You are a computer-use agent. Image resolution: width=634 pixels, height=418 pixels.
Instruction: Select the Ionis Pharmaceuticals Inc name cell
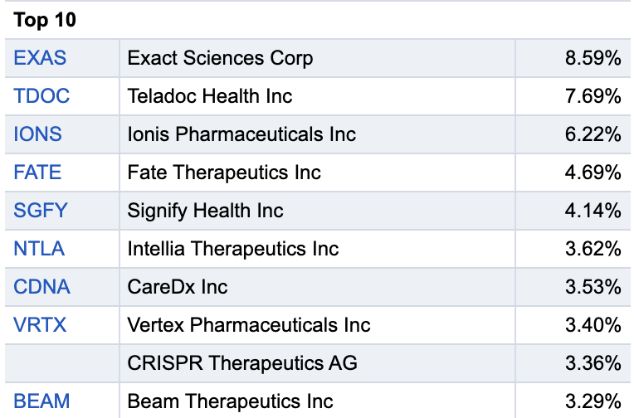coord(317,134)
